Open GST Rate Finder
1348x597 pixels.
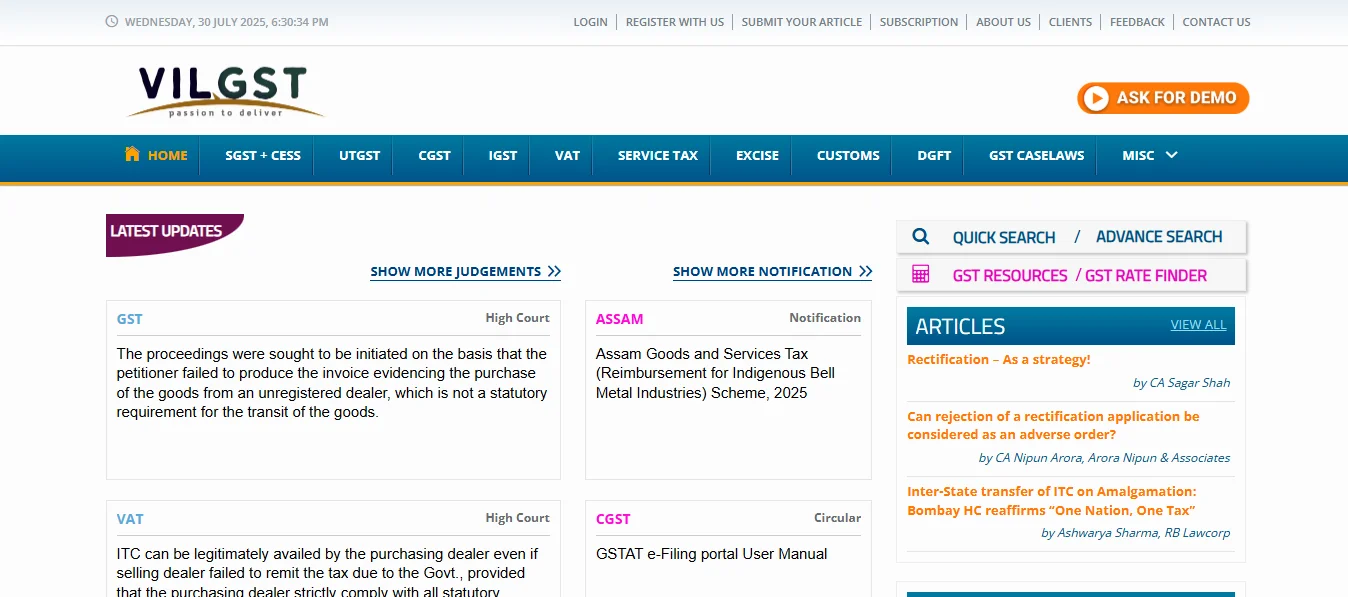1145,275
